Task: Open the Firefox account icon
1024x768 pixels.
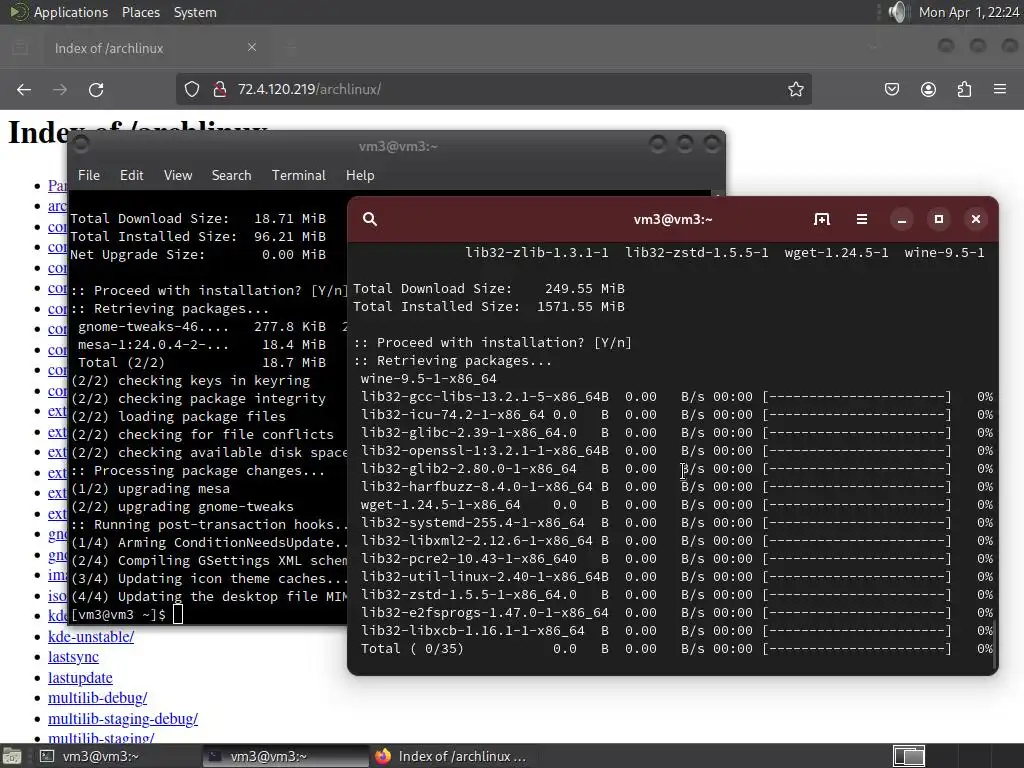Action: (x=928, y=89)
